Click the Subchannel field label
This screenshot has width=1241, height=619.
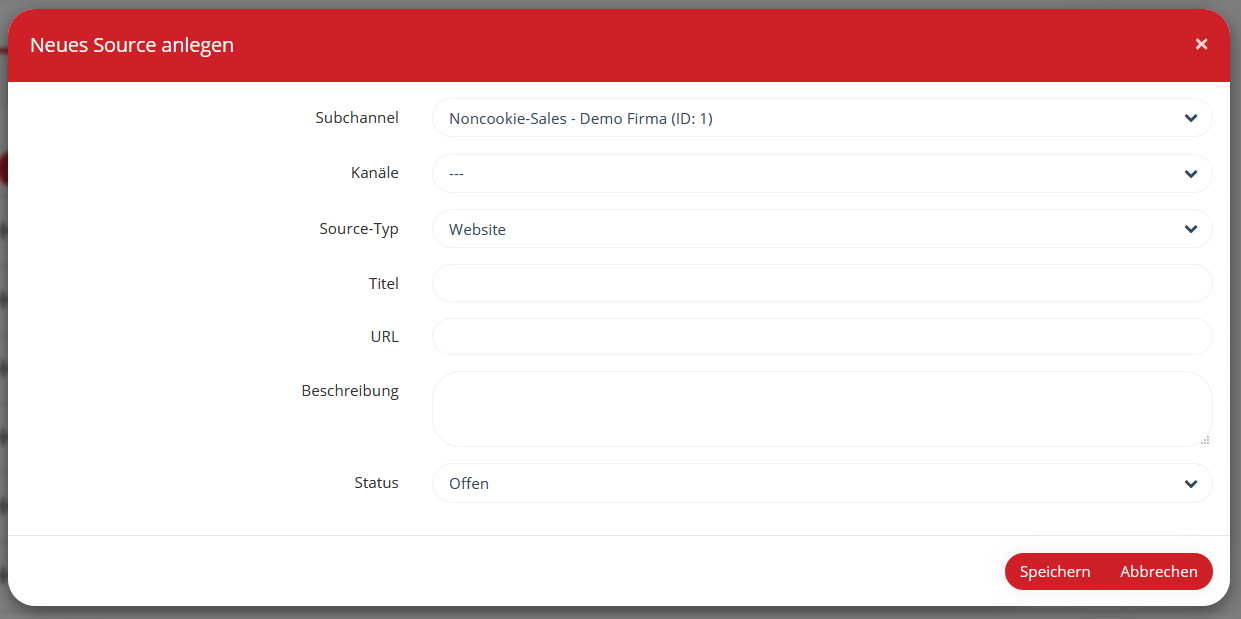coord(356,118)
